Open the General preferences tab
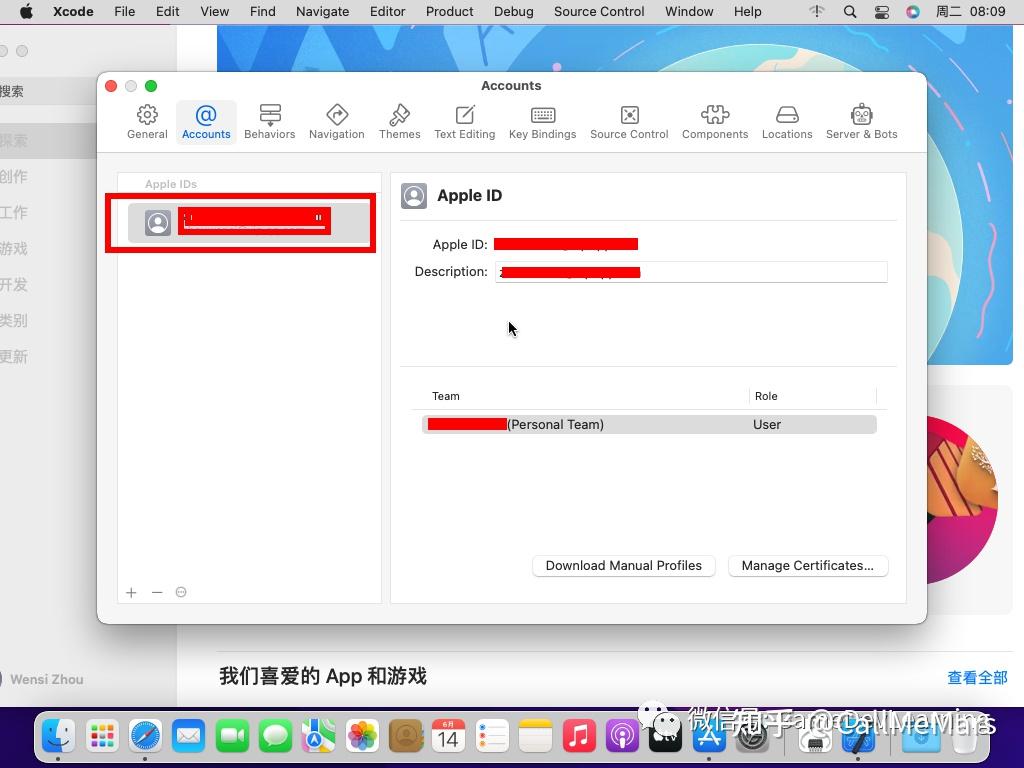Viewport: 1024px width, 768px height. pos(147,122)
